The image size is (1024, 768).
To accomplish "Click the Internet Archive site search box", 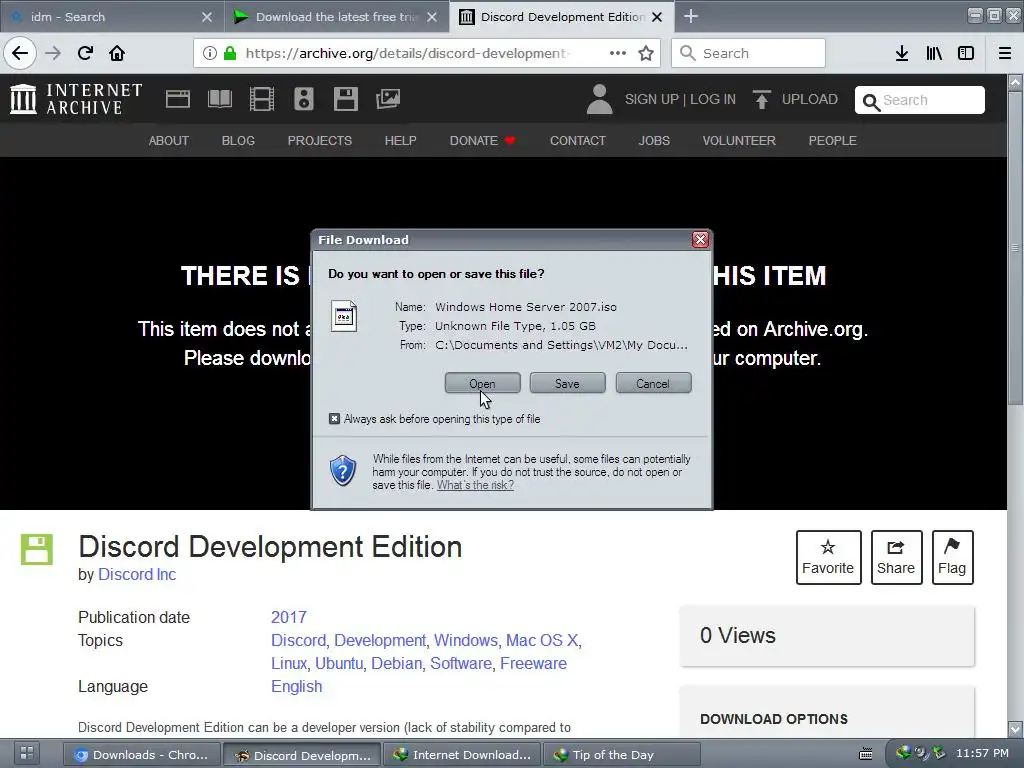I will 920,100.
